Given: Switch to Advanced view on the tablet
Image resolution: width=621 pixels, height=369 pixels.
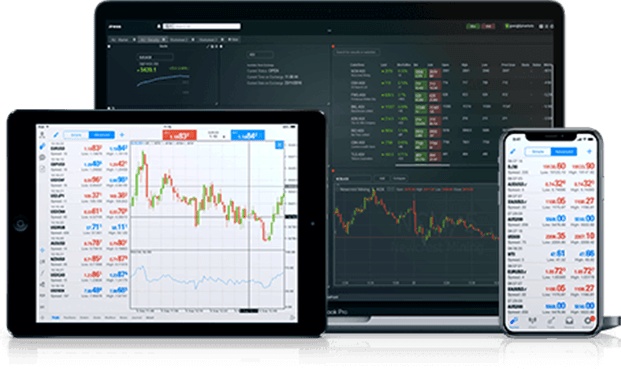Looking at the screenshot, I should 102,135.
